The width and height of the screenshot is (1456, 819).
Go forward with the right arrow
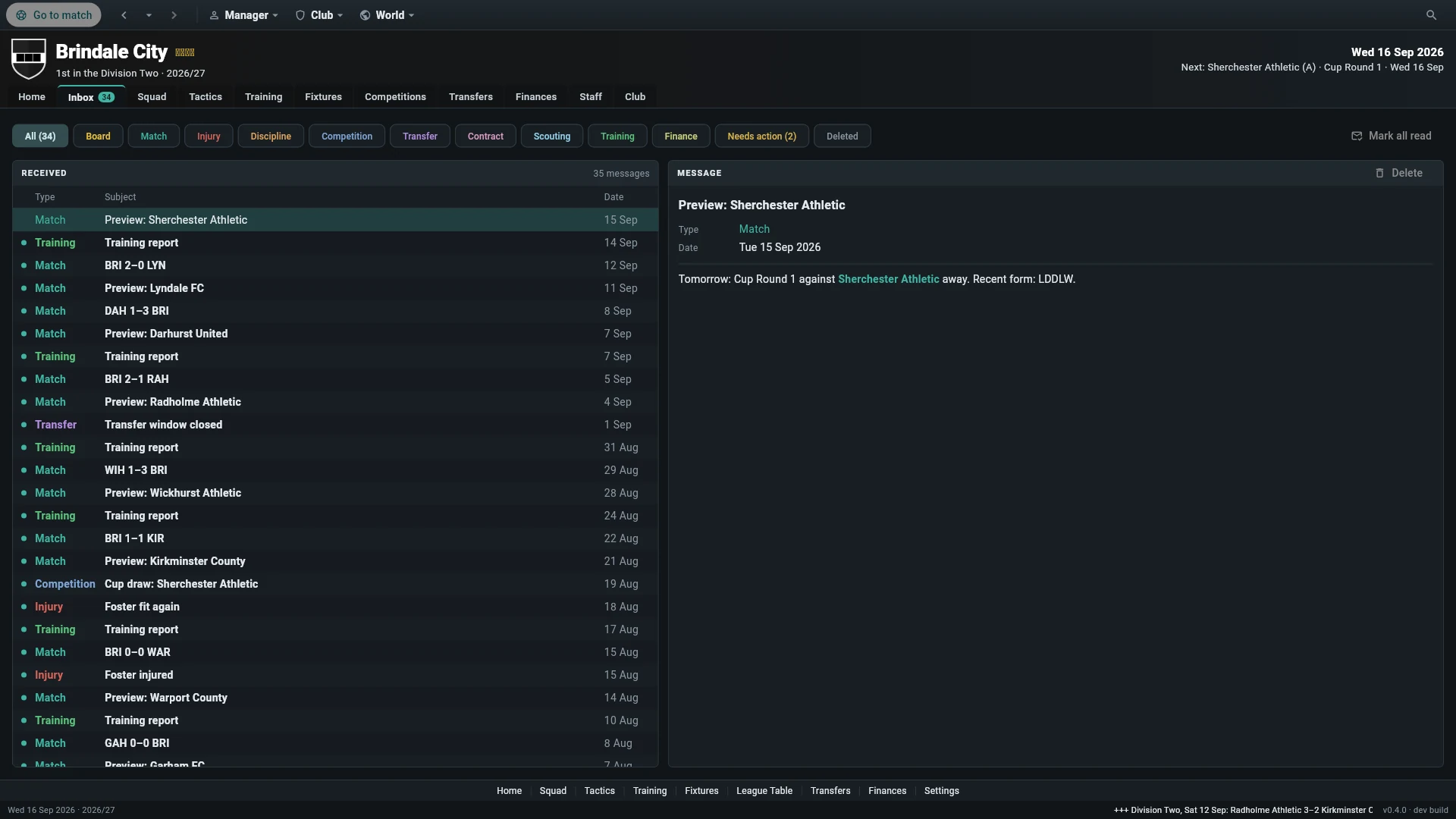[174, 15]
